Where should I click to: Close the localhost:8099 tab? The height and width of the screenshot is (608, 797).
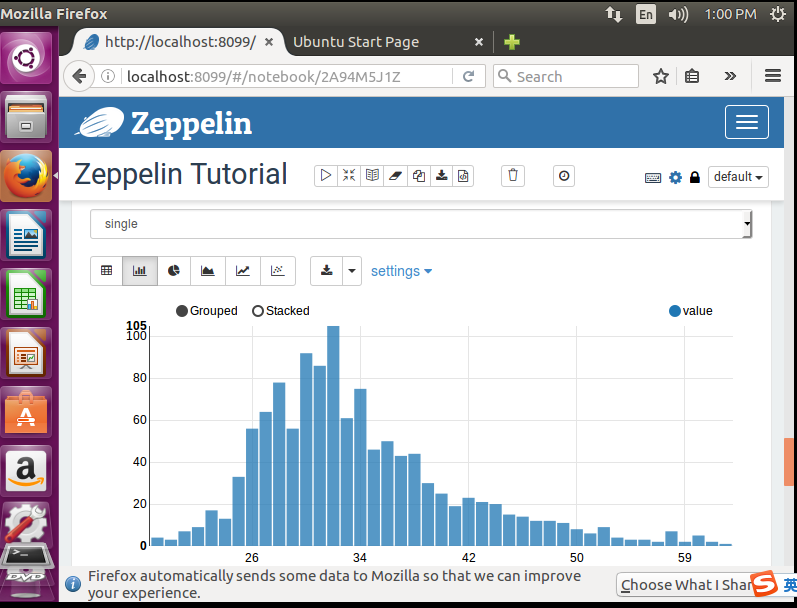pos(269,42)
